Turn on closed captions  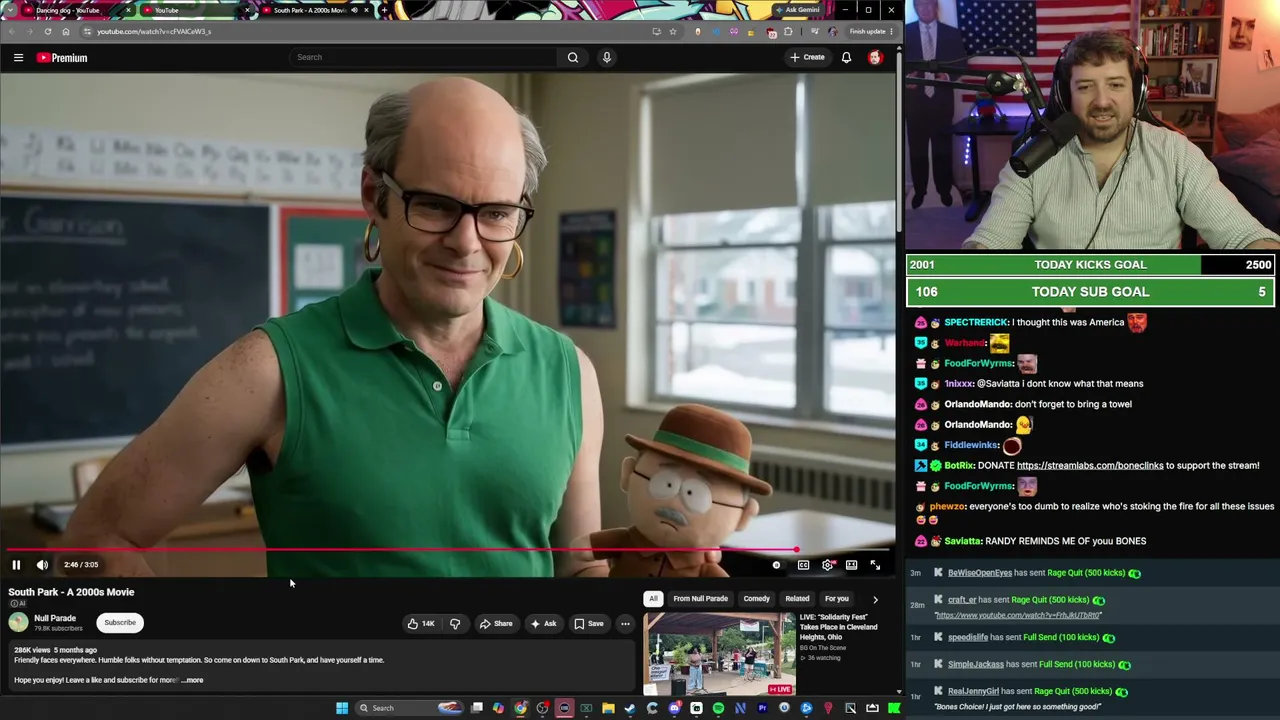tap(803, 565)
